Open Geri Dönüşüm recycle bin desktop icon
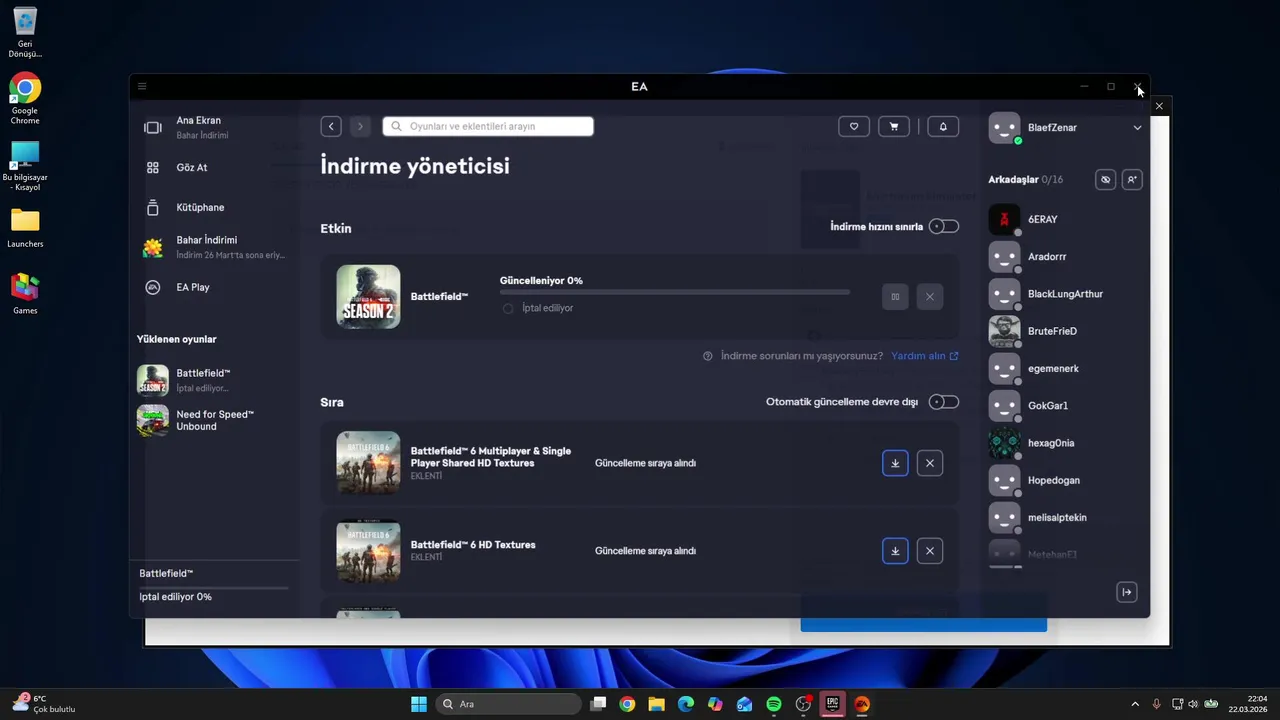Screen dimensions: 1280x720 [x=25, y=33]
